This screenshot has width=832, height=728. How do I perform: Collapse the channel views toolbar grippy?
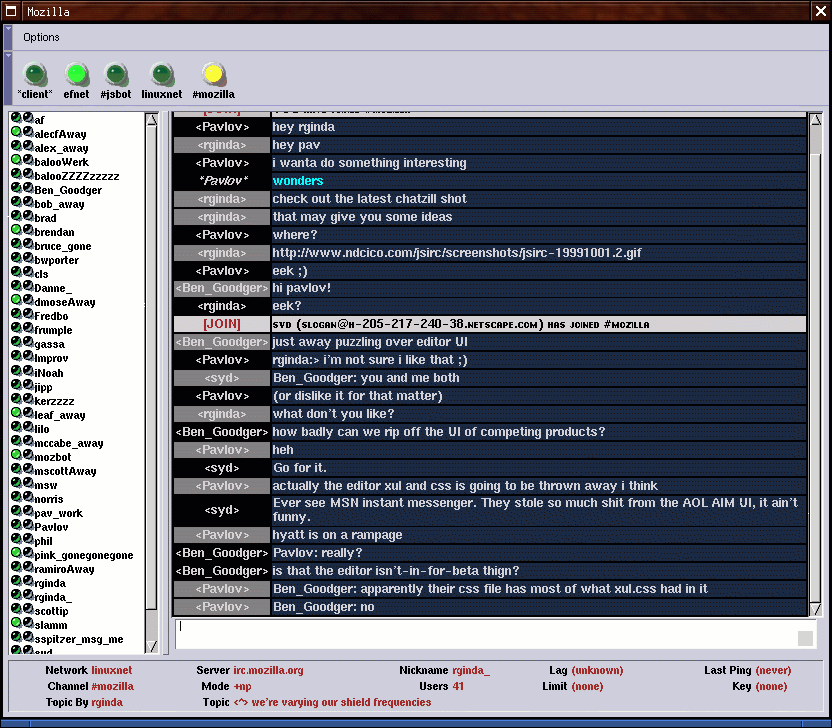[8, 78]
